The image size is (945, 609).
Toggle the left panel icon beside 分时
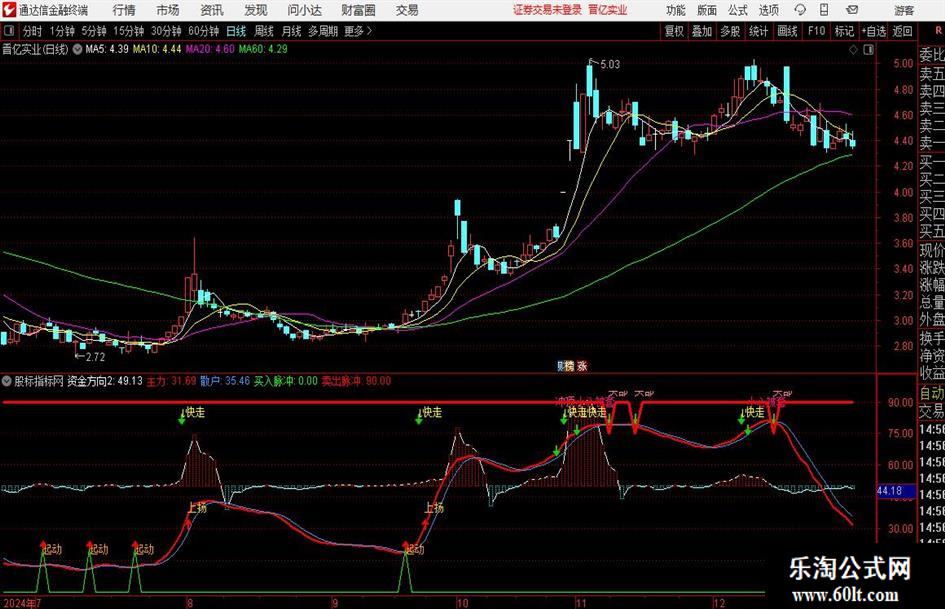tap(9, 31)
